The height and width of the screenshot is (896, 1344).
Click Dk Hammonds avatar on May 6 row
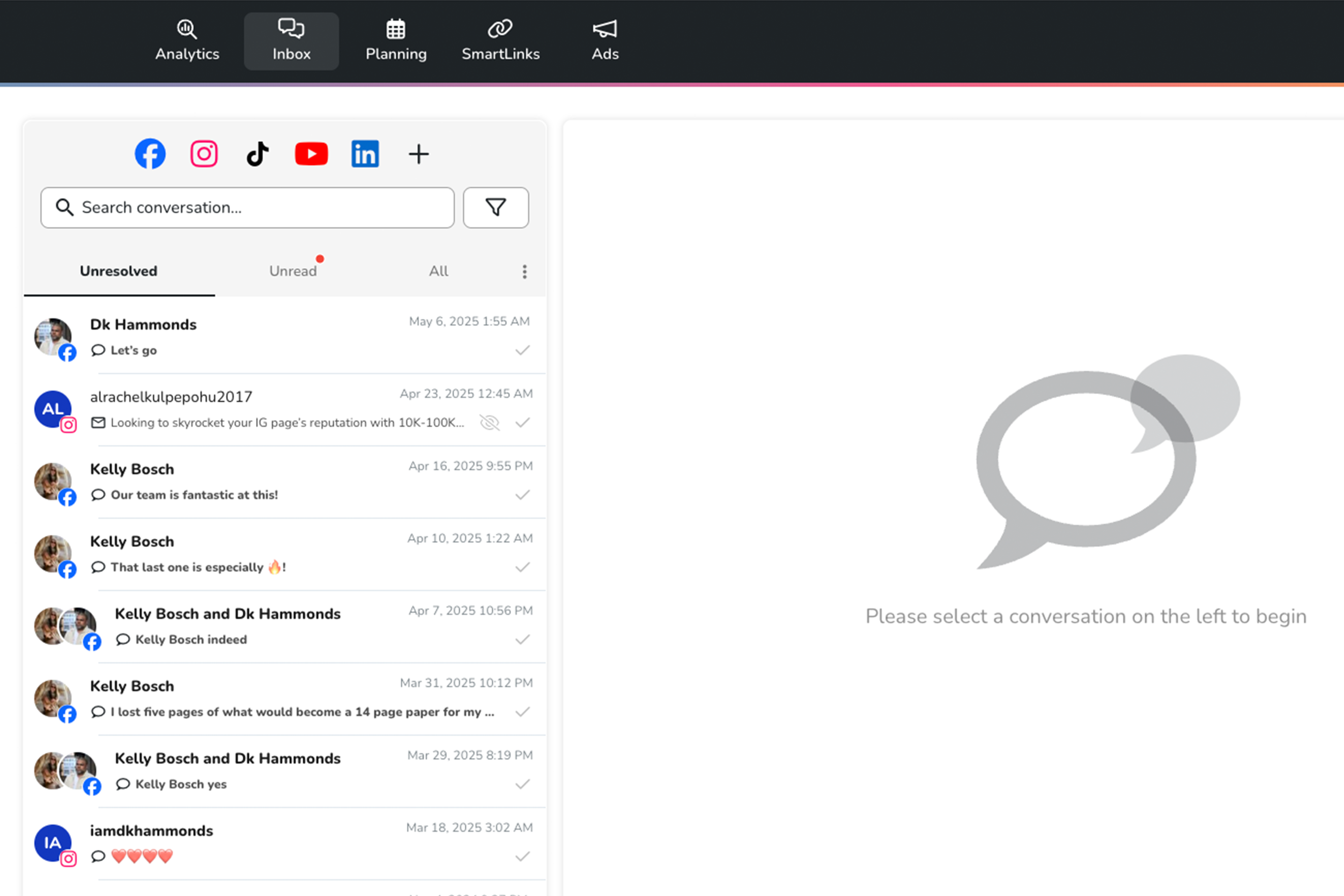(53, 336)
